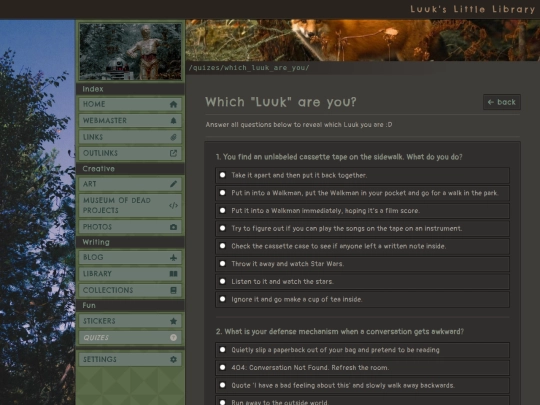
Task: Click the bell icon beside Webmaster
Action: [173, 121]
